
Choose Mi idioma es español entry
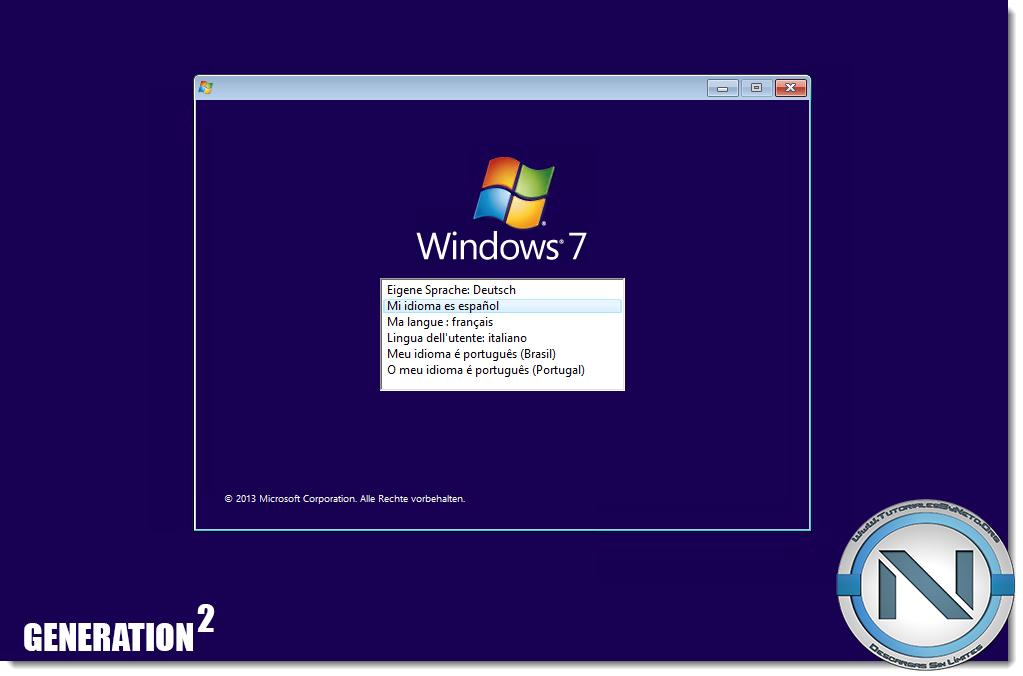502,306
